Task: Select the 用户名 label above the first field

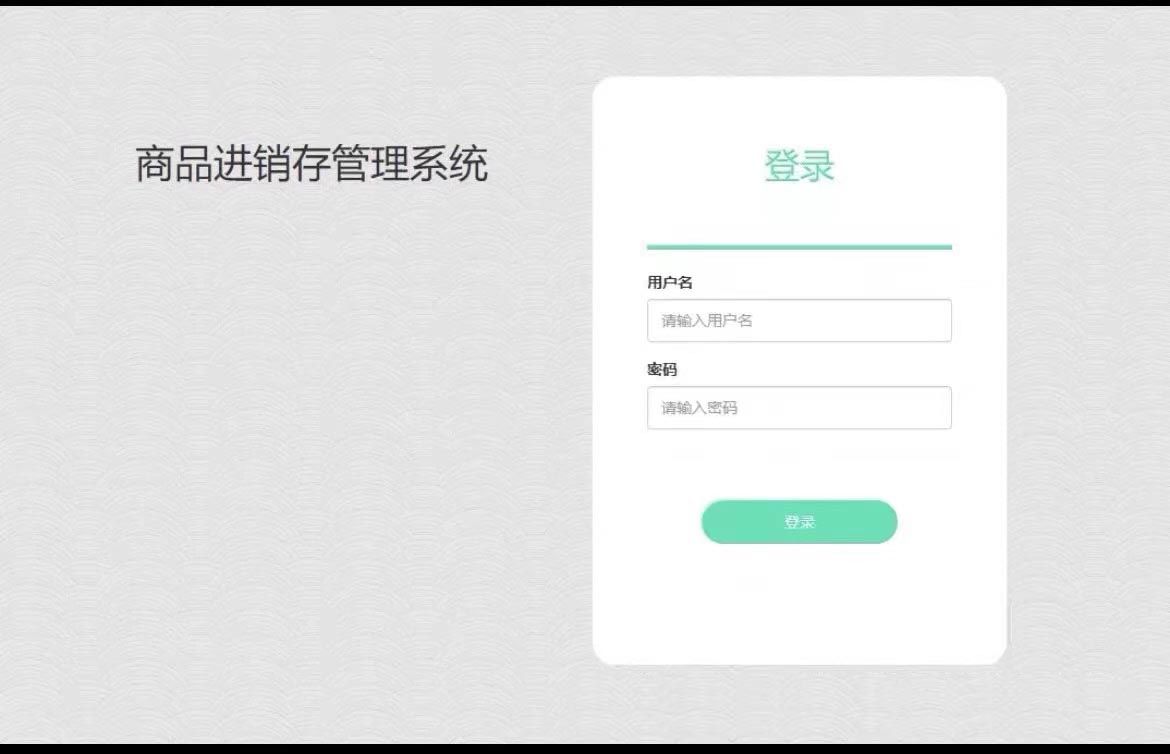Action: (669, 282)
